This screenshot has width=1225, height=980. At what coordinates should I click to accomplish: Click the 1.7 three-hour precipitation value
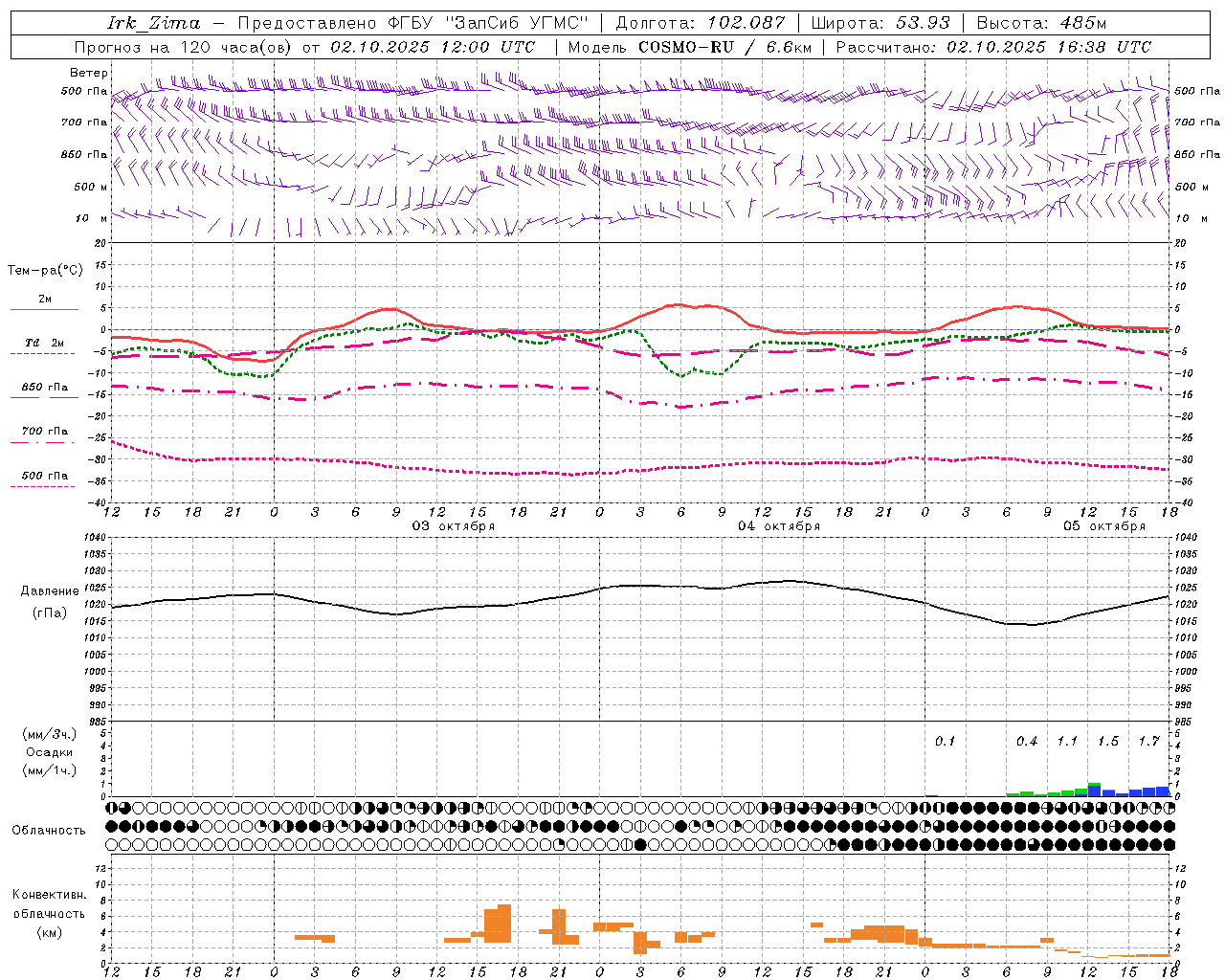[x=1149, y=742]
